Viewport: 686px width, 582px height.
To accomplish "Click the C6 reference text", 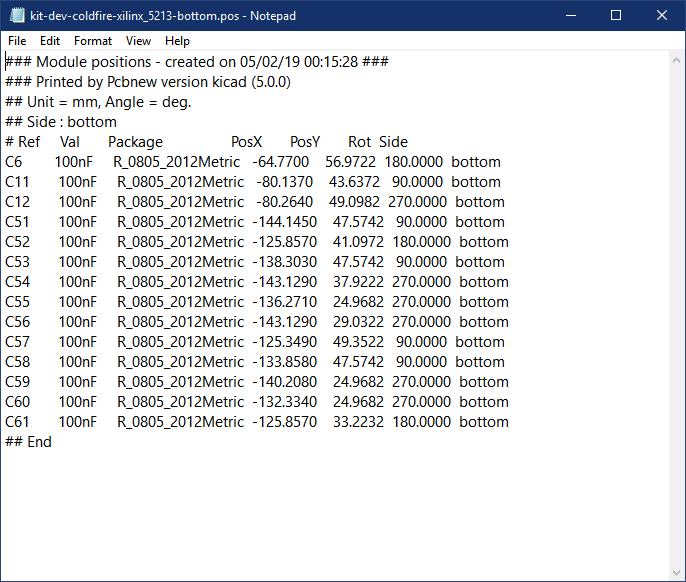I will pos(14,162).
